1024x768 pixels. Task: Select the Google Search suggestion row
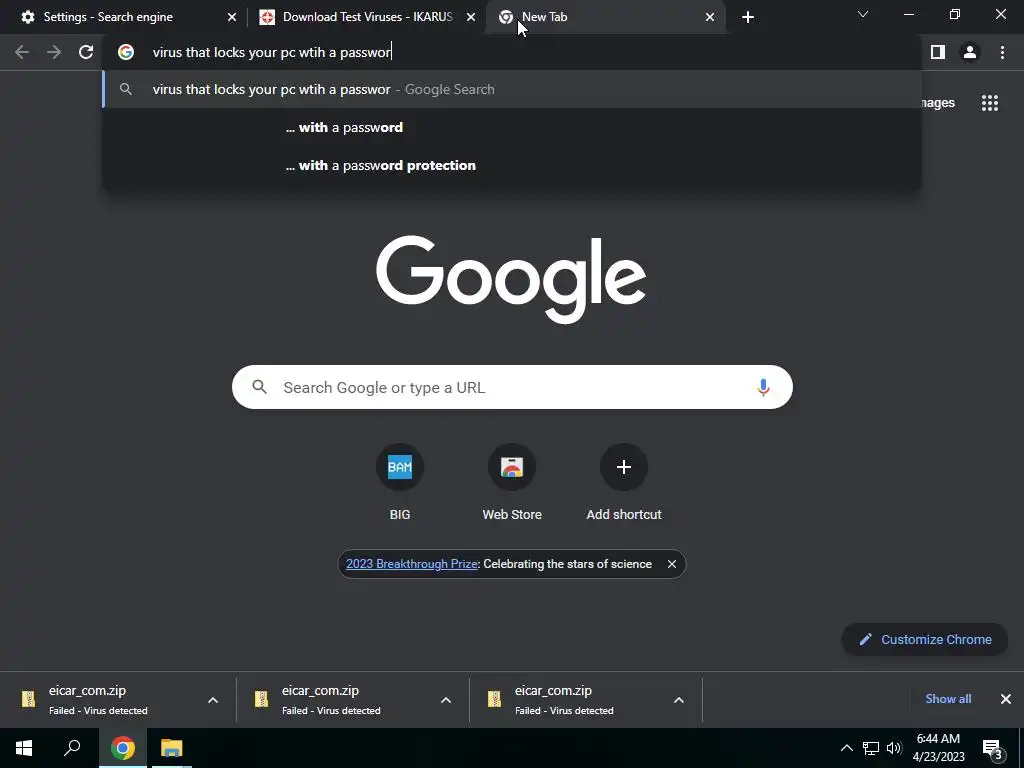(x=512, y=89)
